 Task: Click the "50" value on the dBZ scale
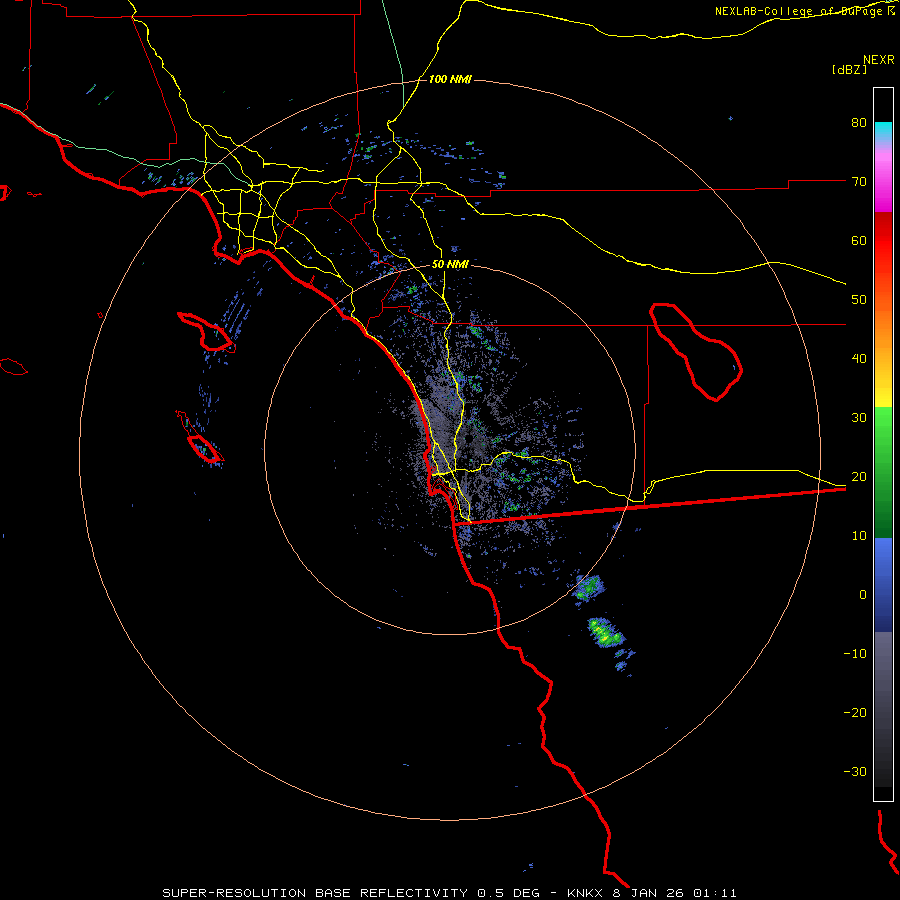coord(859,300)
